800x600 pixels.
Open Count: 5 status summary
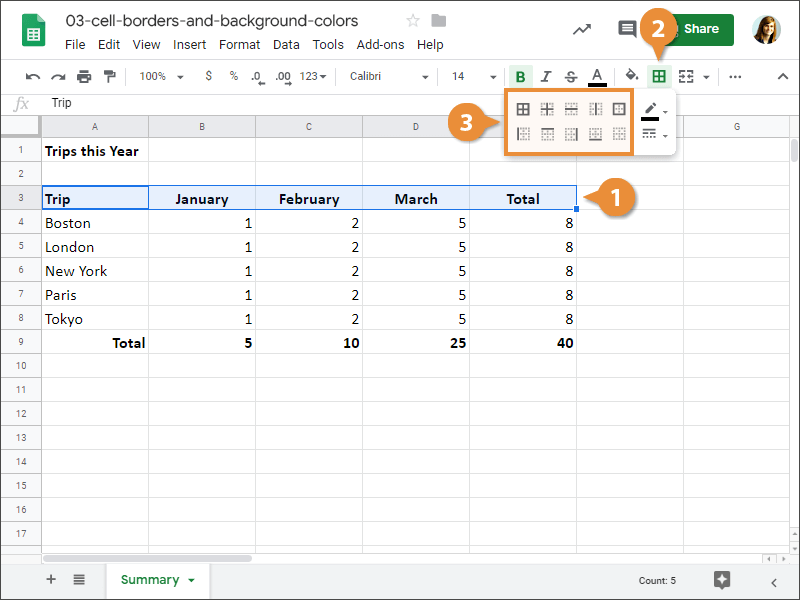tap(657, 581)
